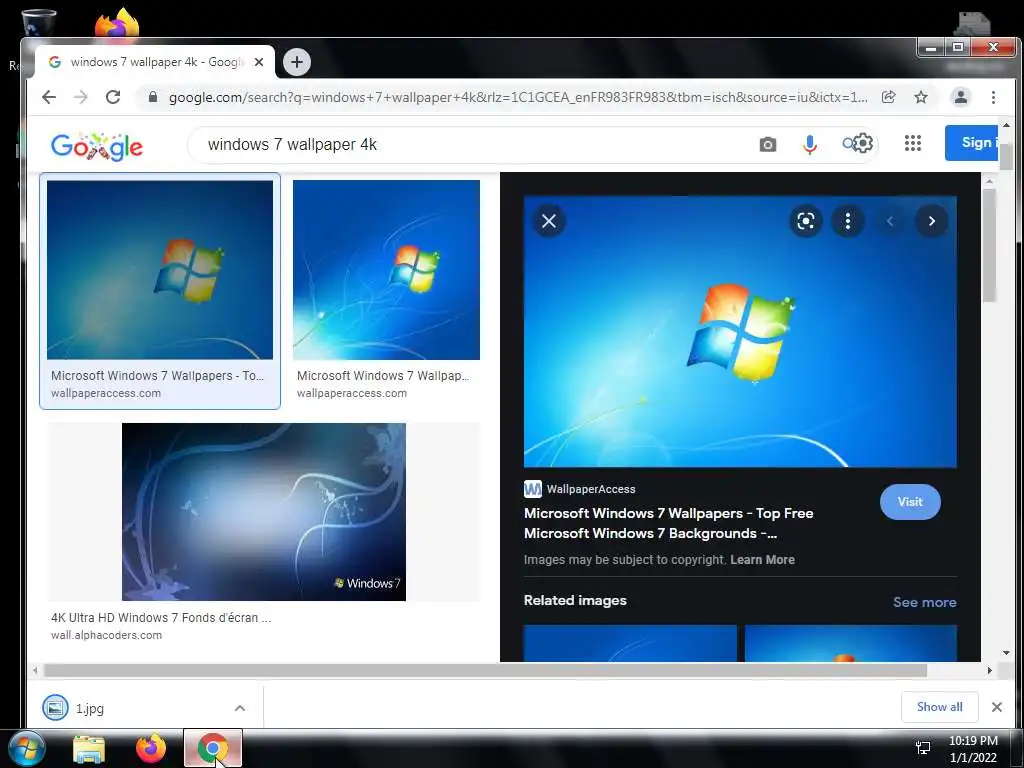Image resolution: width=1024 pixels, height=768 pixels.
Task: Click the Chrome taskbar icon
Action: click(213, 748)
